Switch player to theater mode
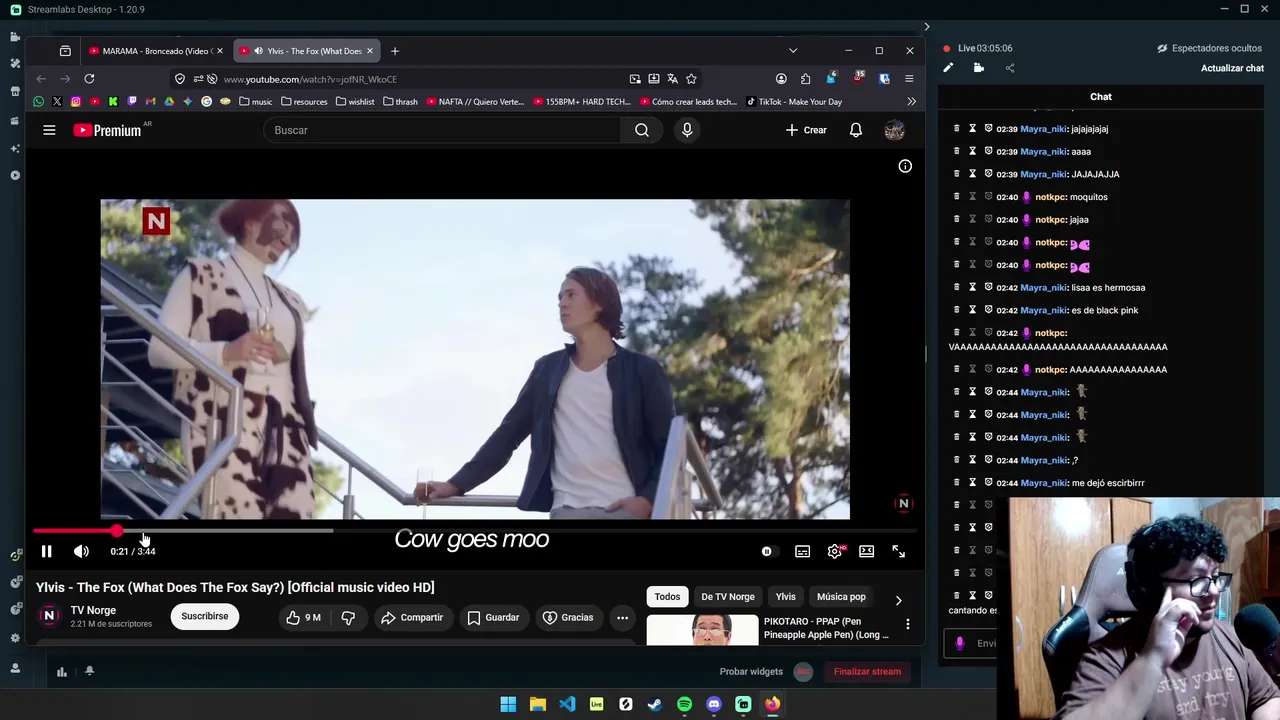Image resolution: width=1280 pixels, height=720 pixels. (866, 551)
